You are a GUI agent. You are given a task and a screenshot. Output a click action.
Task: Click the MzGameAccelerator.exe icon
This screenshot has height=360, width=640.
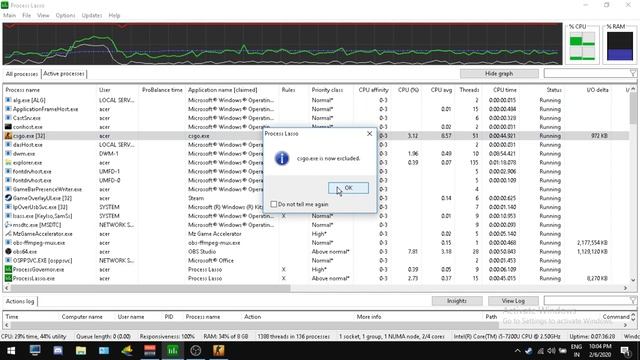click(8, 234)
